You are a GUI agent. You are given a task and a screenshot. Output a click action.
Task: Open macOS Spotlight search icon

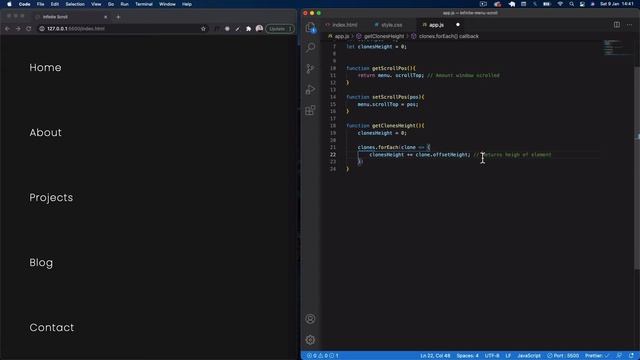click(571, 4)
